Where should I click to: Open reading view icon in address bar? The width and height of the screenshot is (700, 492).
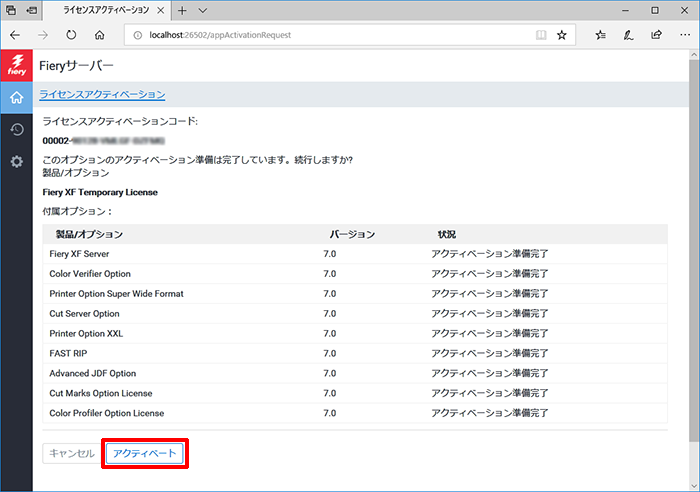541,35
